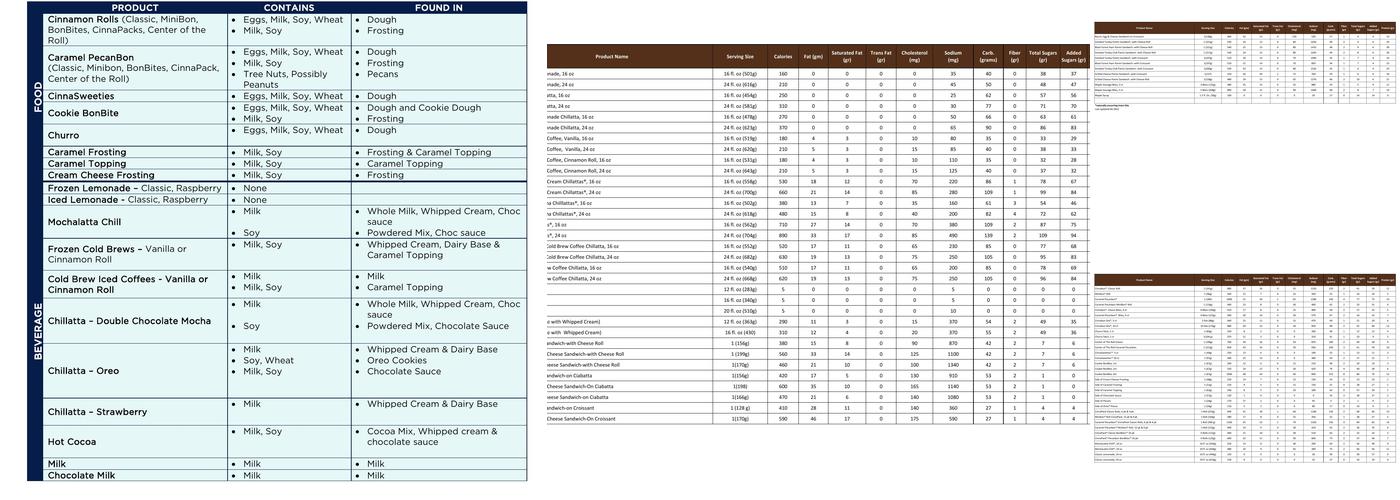
Task: Click the Calories header in nutrition table
Action: tap(783, 57)
